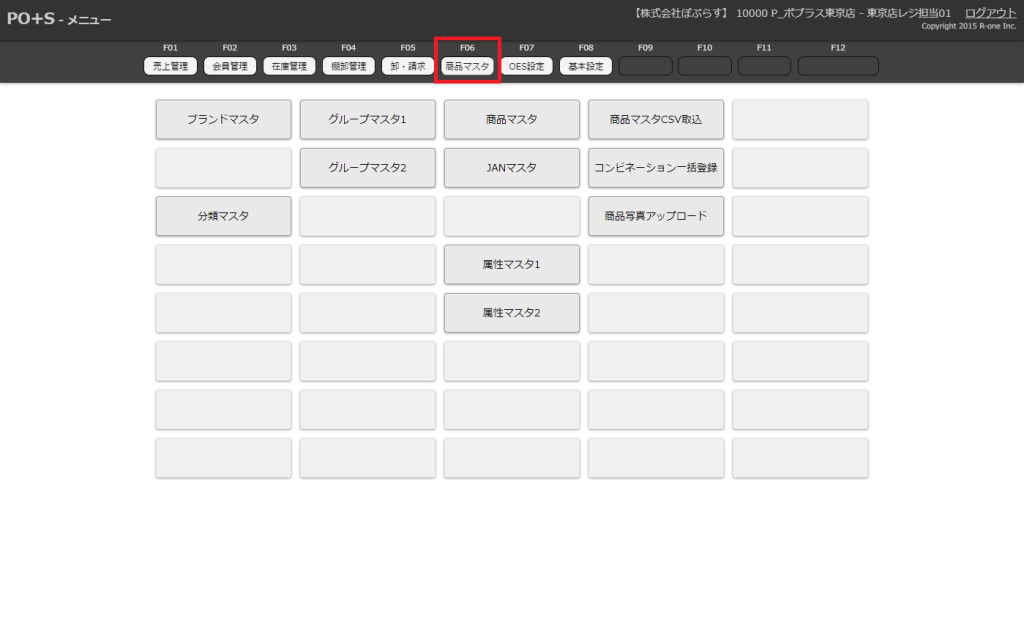Open F07 OES設定 menu
This screenshot has width=1024, height=627.
click(x=527, y=66)
